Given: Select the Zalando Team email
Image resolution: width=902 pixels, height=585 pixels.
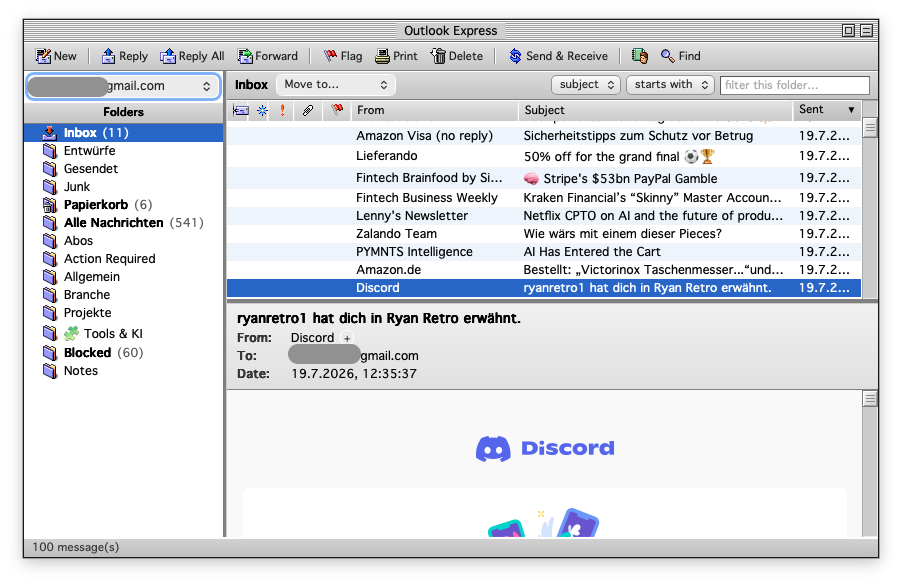Looking at the screenshot, I should pos(544,234).
